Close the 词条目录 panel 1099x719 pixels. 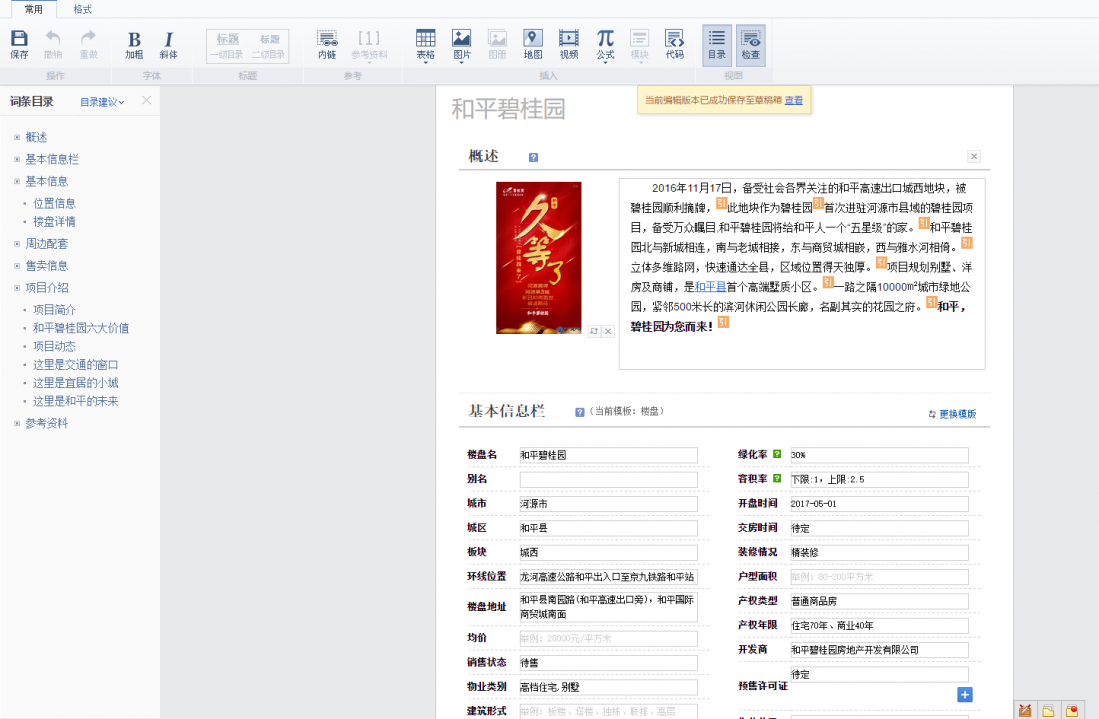[x=146, y=100]
